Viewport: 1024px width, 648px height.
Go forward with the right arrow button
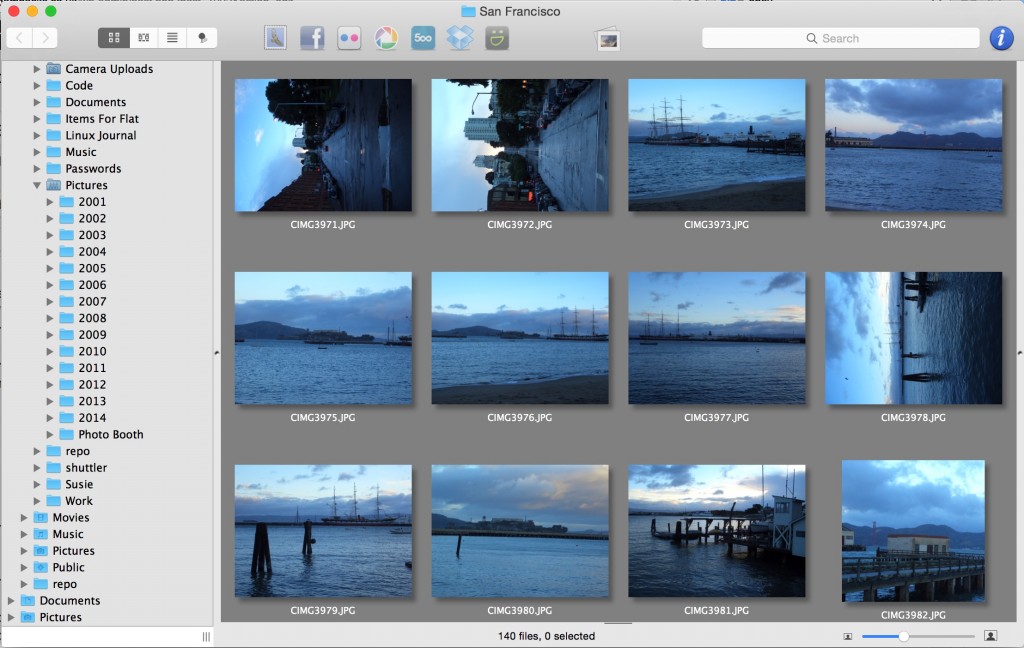coord(45,38)
